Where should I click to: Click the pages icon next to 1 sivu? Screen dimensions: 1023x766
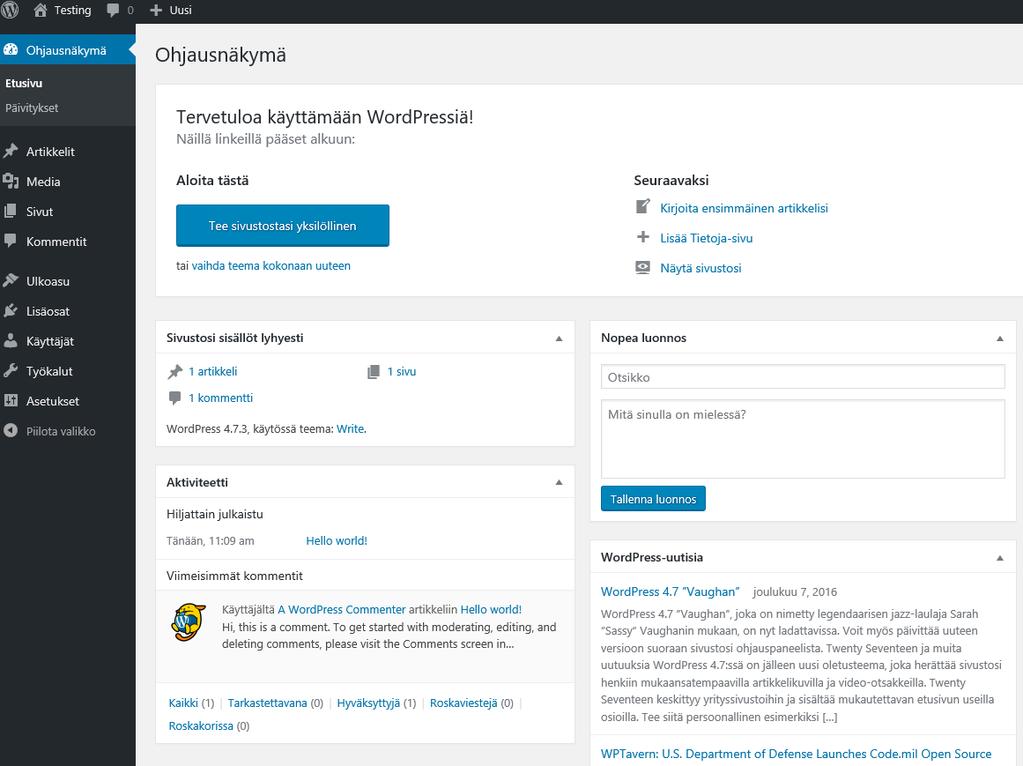(x=373, y=372)
